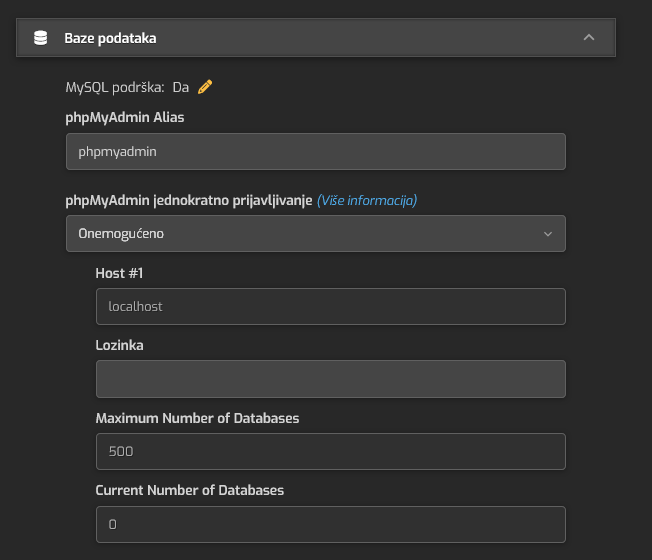This screenshot has height=560, width=652.
Task: Click the Host #1 label
Action: 119,273
